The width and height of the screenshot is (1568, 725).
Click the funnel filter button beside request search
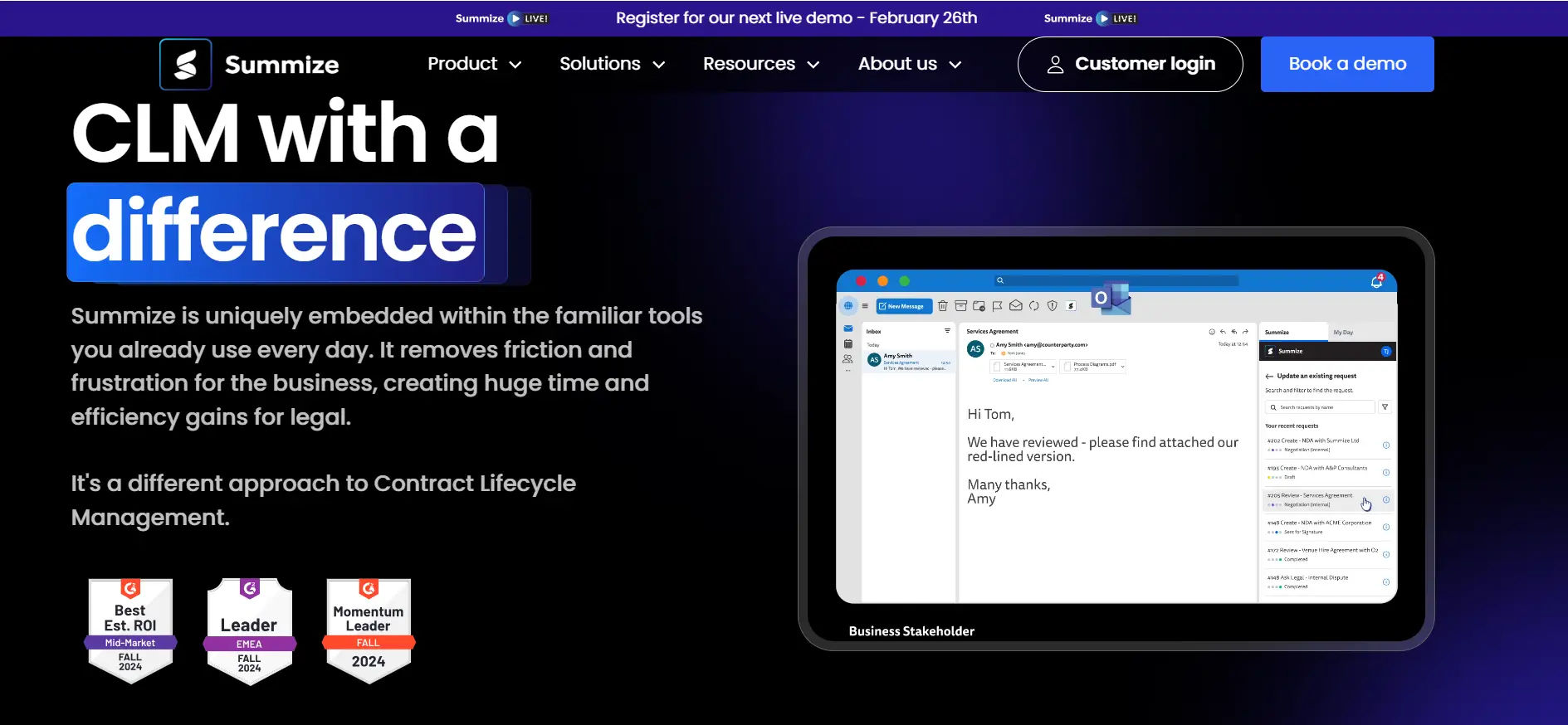pyautogui.click(x=1385, y=407)
